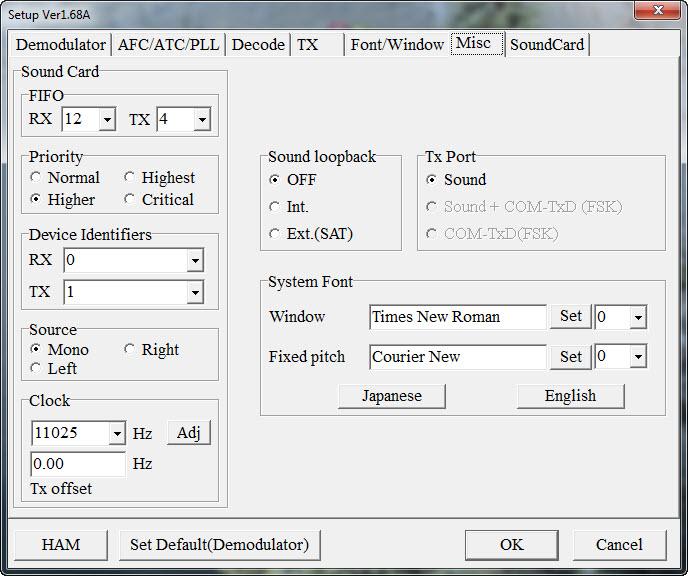The image size is (688, 576).
Task: Expand the Clock frequency dropdown
Action: tap(116, 434)
